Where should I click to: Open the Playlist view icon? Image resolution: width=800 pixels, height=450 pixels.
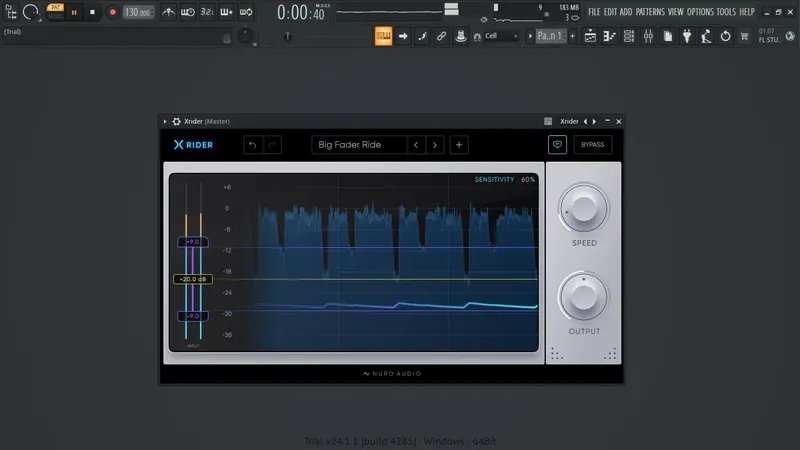click(x=590, y=36)
